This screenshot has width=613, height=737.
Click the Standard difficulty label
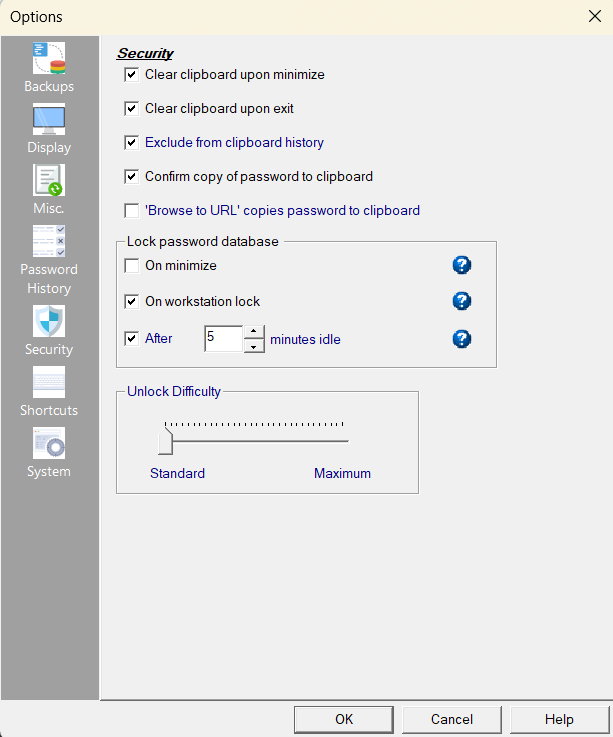coord(177,473)
